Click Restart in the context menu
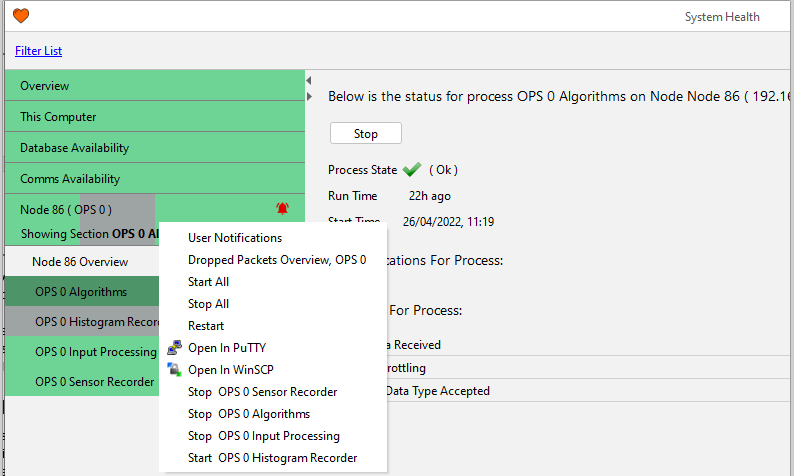This screenshot has height=476, width=794. (x=206, y=326)
